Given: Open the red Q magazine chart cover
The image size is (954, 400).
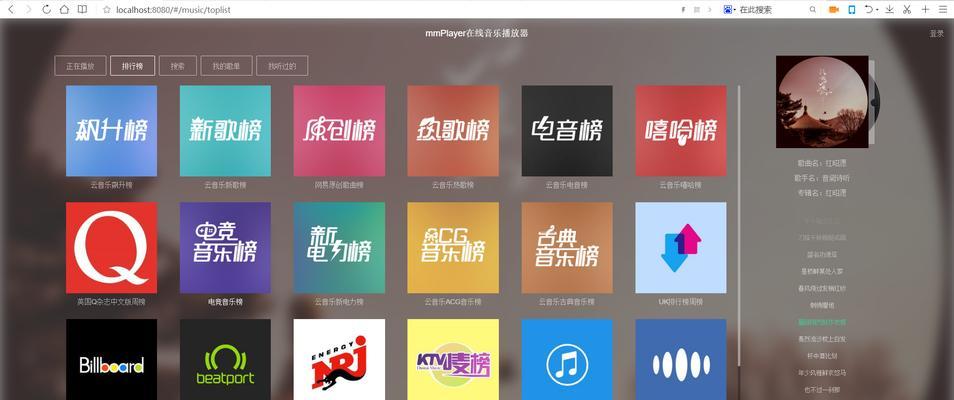Looking at the screenshot, I should pyautogui.click(x=111, y=248).
